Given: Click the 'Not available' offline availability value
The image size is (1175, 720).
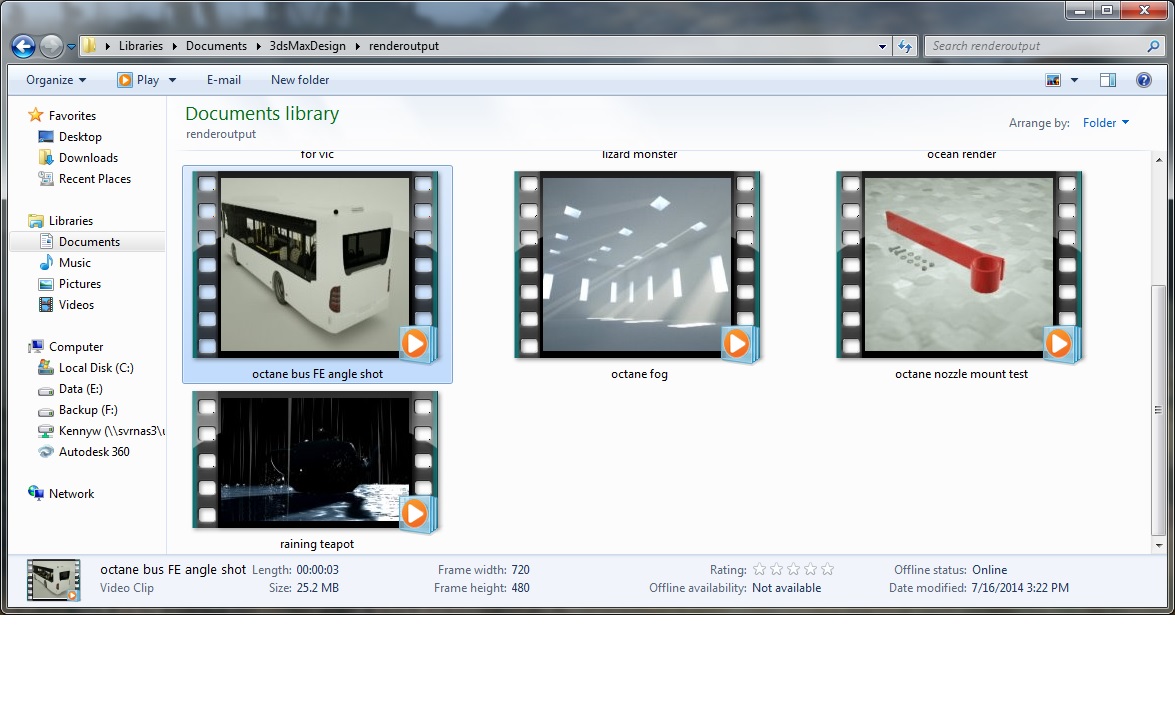Looking at the screenshot, I should pyautogui.click(x=786, y=588).
